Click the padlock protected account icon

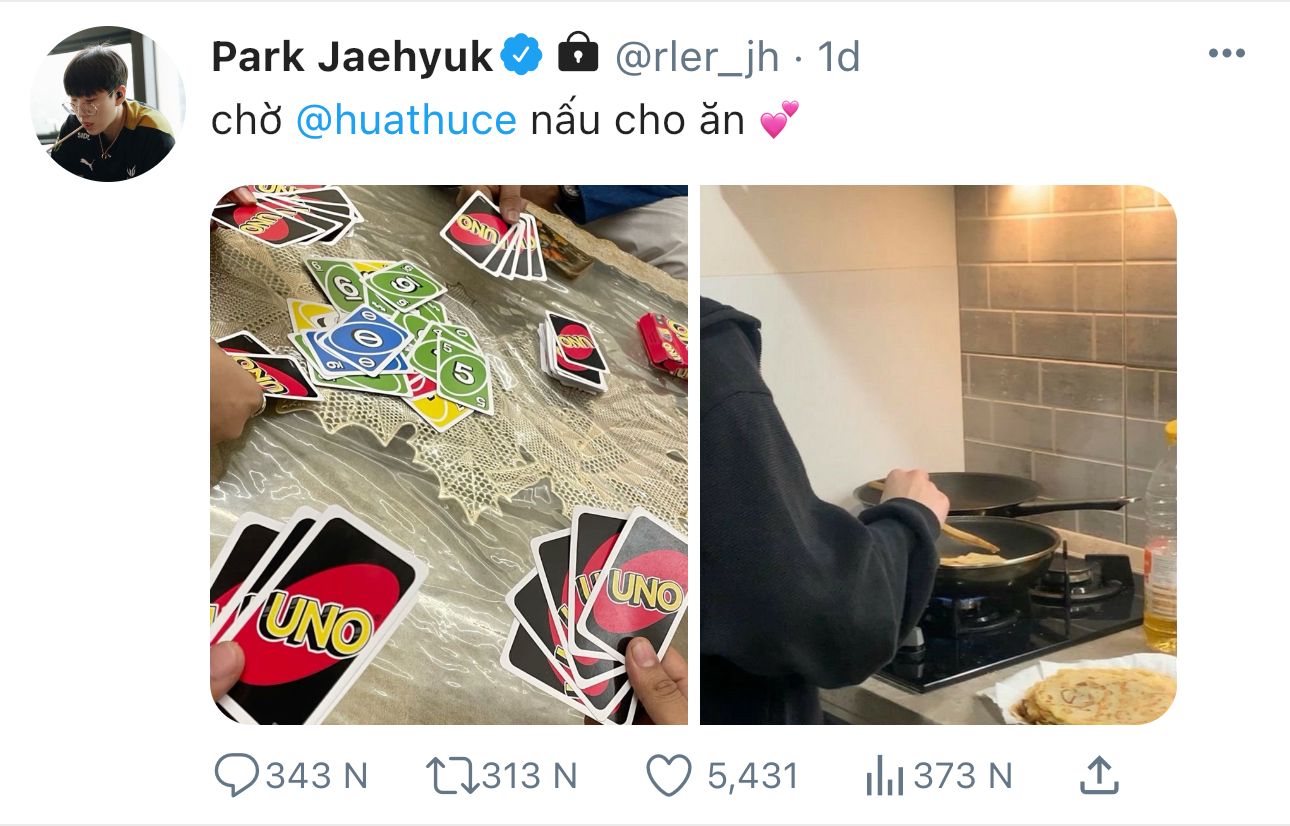577,54
